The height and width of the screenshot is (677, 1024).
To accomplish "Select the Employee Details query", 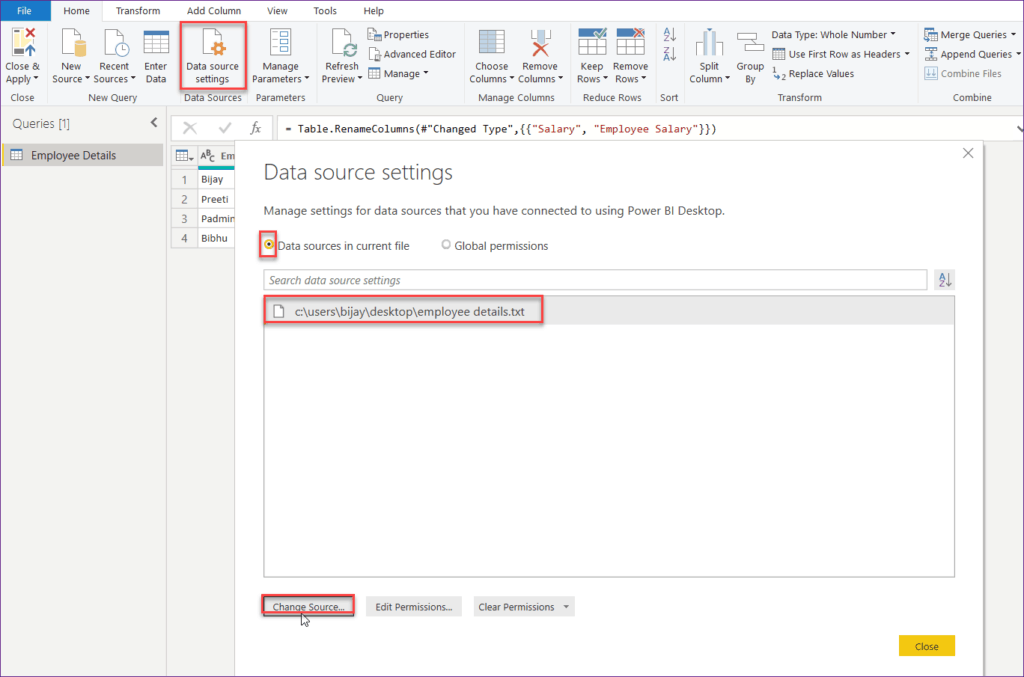I will [x=82, y=155].
